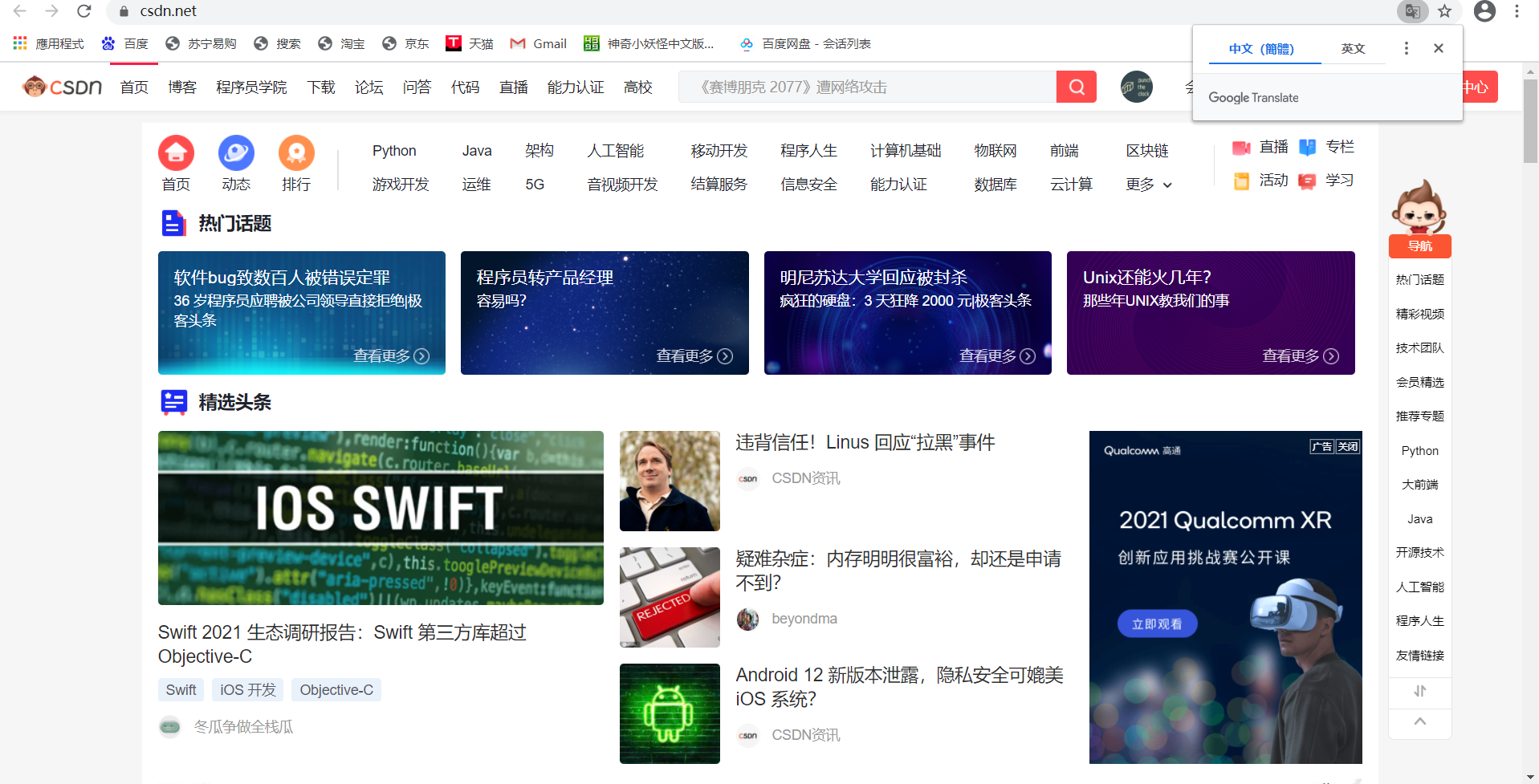
Task: Open the 学习 learning icon
Action: [x=1308, y=181]
